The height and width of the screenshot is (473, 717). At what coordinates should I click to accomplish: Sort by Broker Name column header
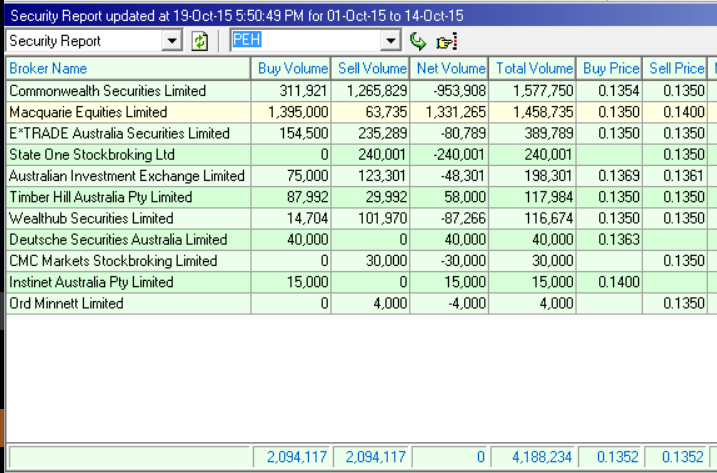point(128,68)
